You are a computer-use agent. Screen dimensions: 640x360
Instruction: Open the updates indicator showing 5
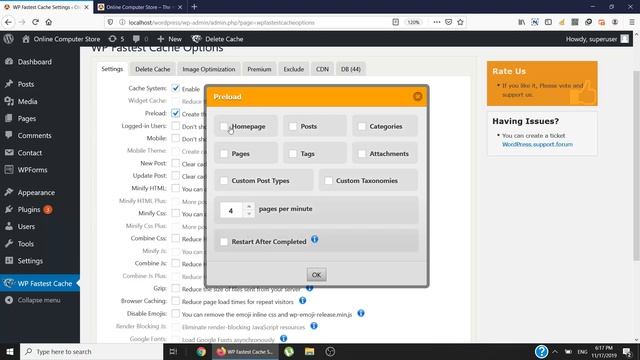point(116,39)
